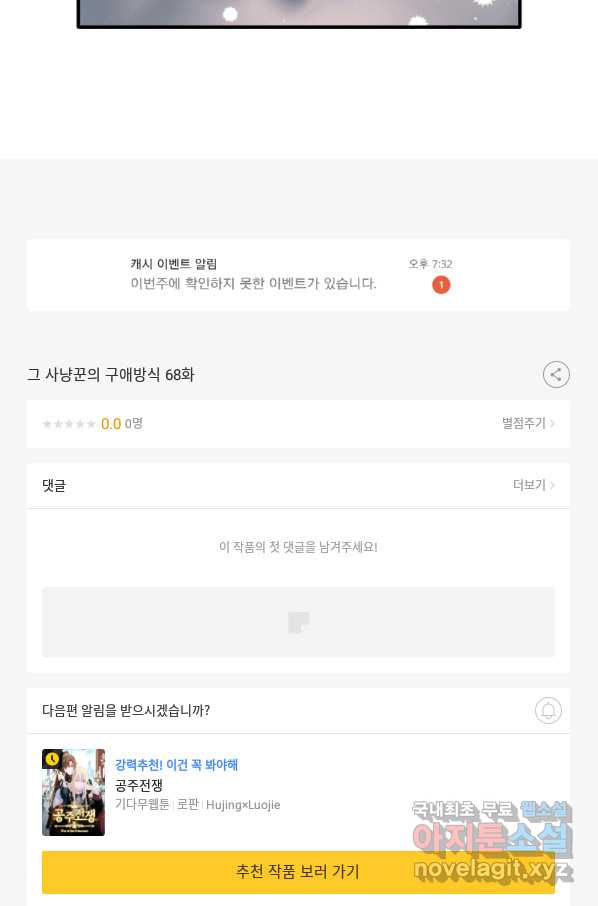598x906 pixels.
Task: Open 별점주기 to rate the episode
Action: pyautogui.click(x=528, y=424)
